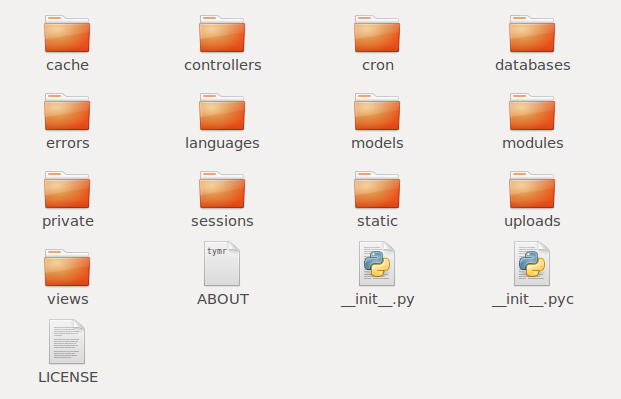Open the controllers folder icon

(x=222, y=34)
